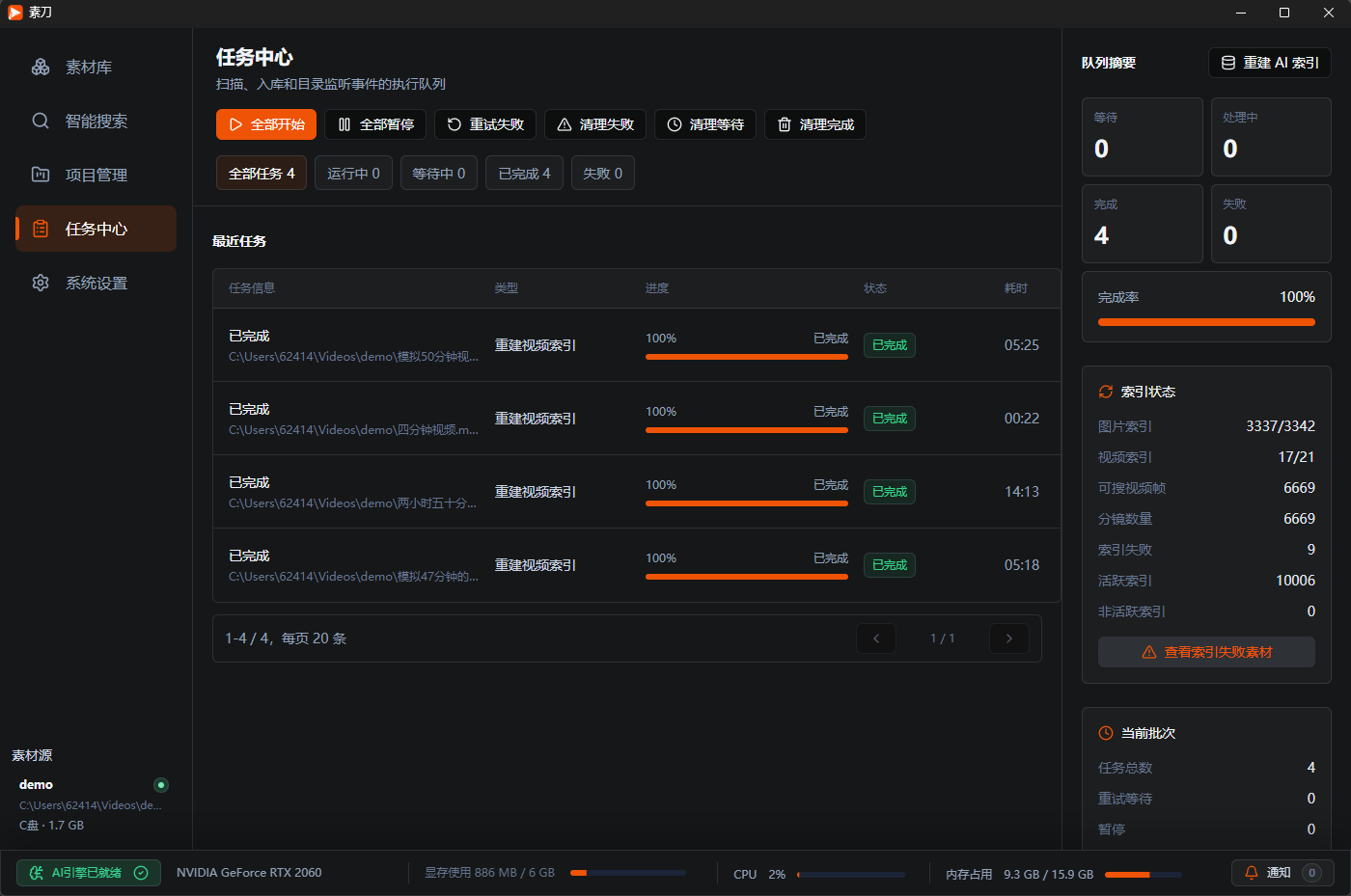Select the 已完成 4 filter tab
The width and height of the screenshot is (1351, 896).
pyautogui.click(x=524, y=173)
